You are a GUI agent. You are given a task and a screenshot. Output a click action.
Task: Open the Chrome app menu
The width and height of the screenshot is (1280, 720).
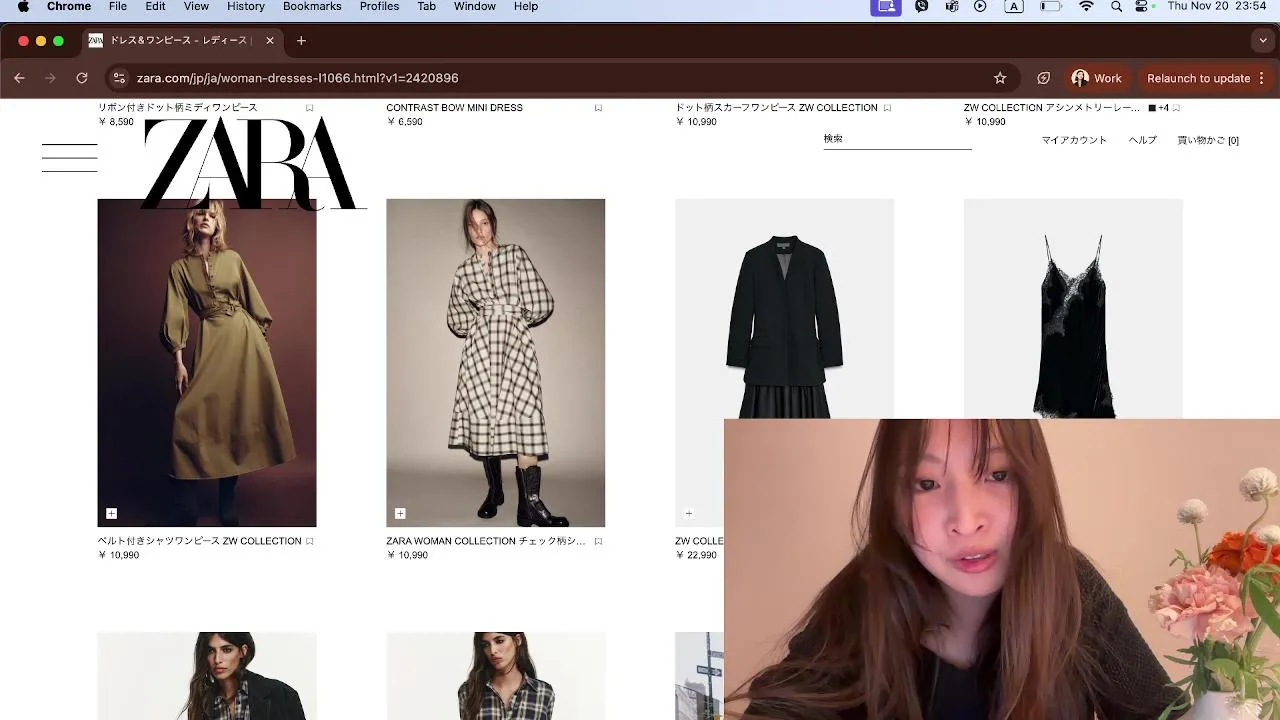point(69,7)
